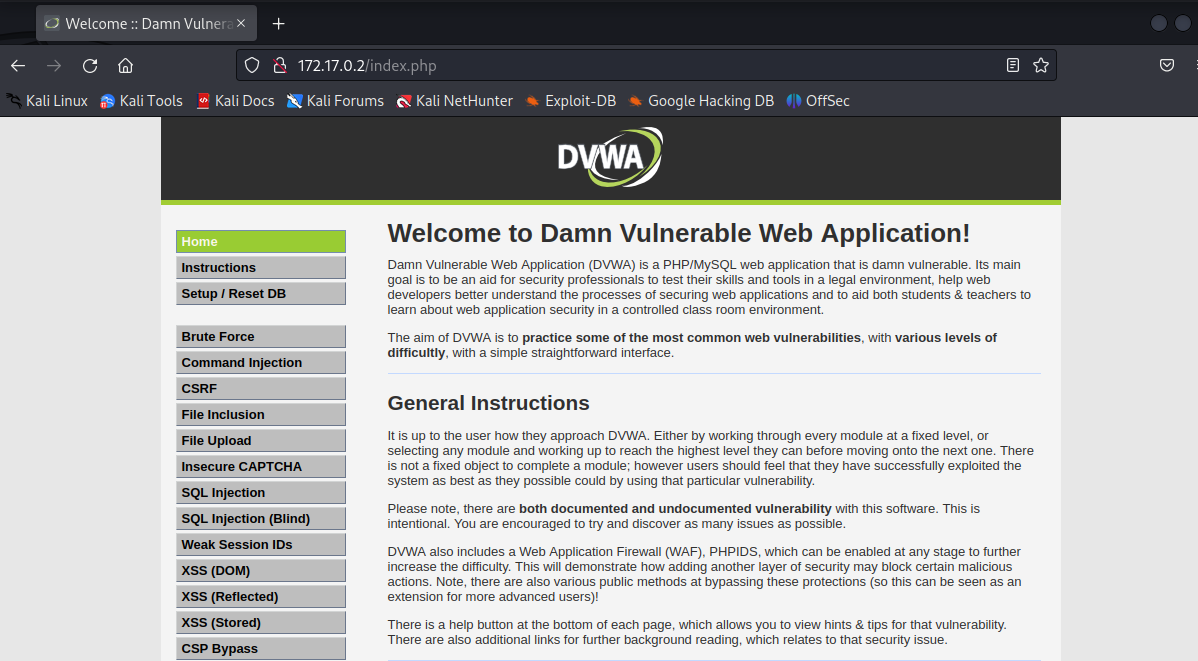Toggle reader view icon in address bar
Screen dimensions: 1198x661
point(1013,66)
